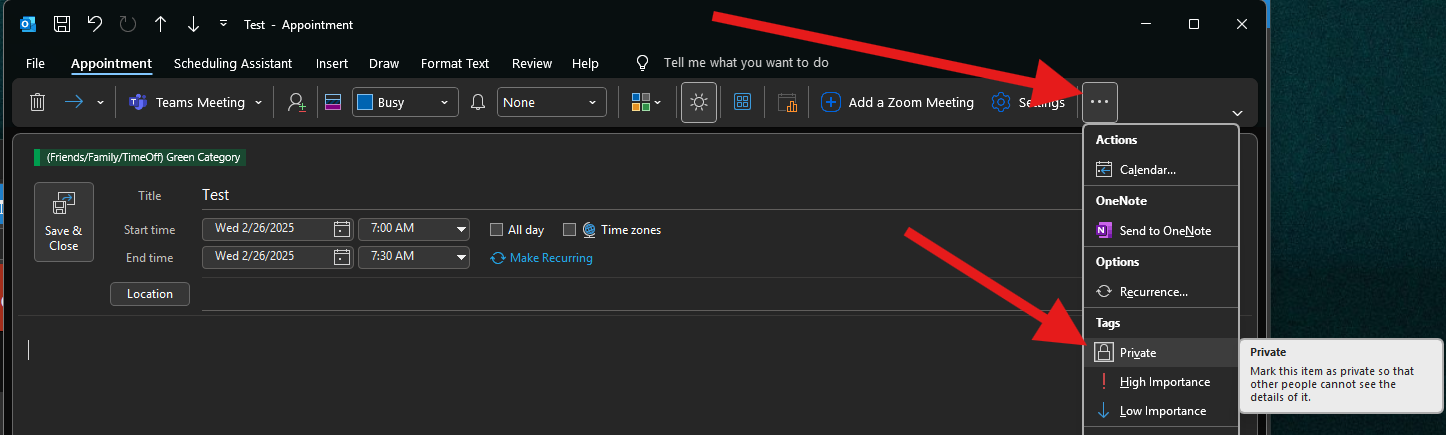Viewport: 1446px width, 435px height.
Task: Click the Title field containing Test
Action: click(640, 195)
